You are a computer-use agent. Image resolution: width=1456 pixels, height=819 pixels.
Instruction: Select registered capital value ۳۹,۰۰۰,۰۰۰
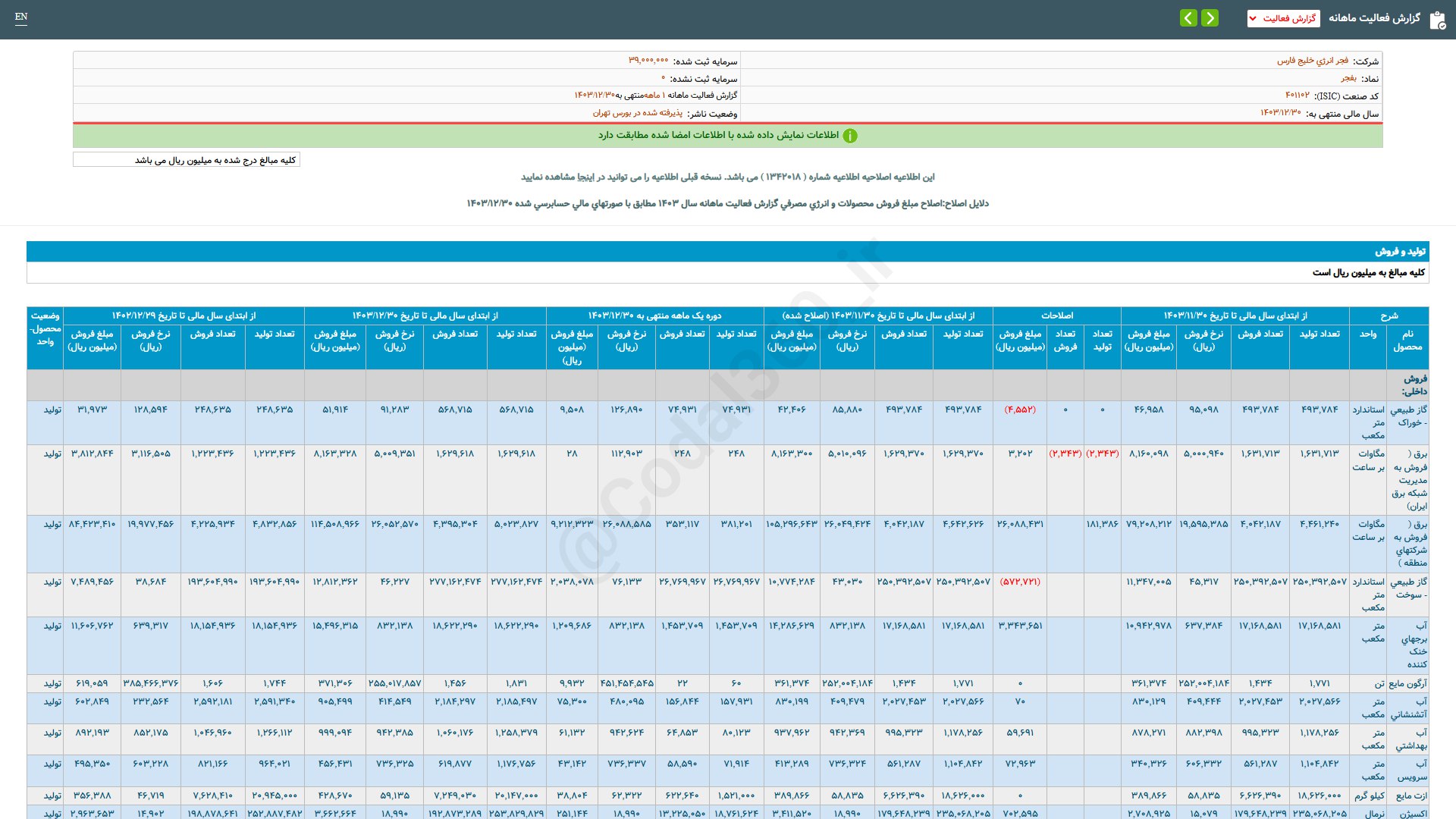(648, 61)
